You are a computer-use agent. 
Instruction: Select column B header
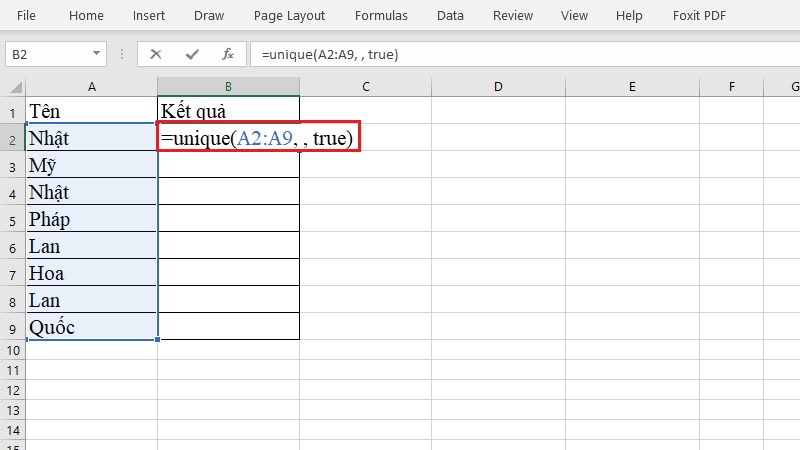[x=228, y=87]
